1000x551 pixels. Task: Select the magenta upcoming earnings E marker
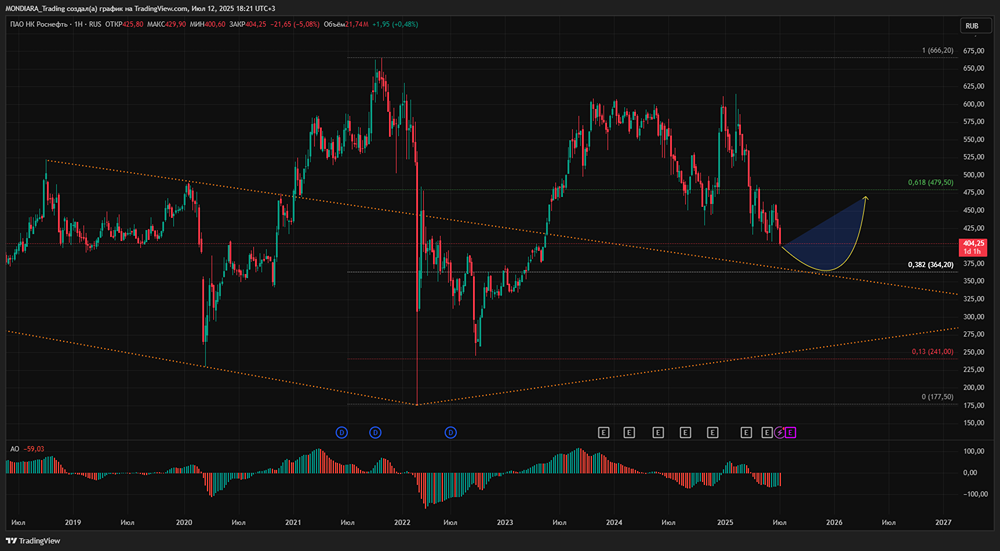coord(792,432)
